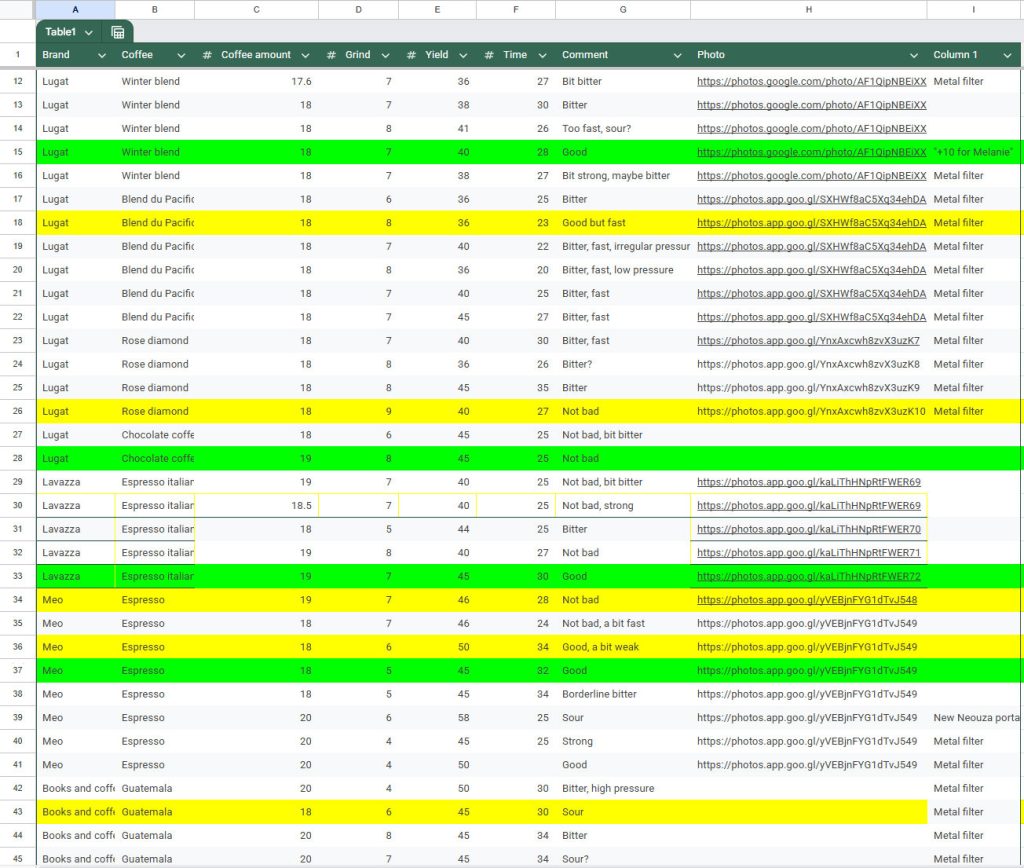Select the Photo header cell
1024x868 pixels.
tap(808, 55)
